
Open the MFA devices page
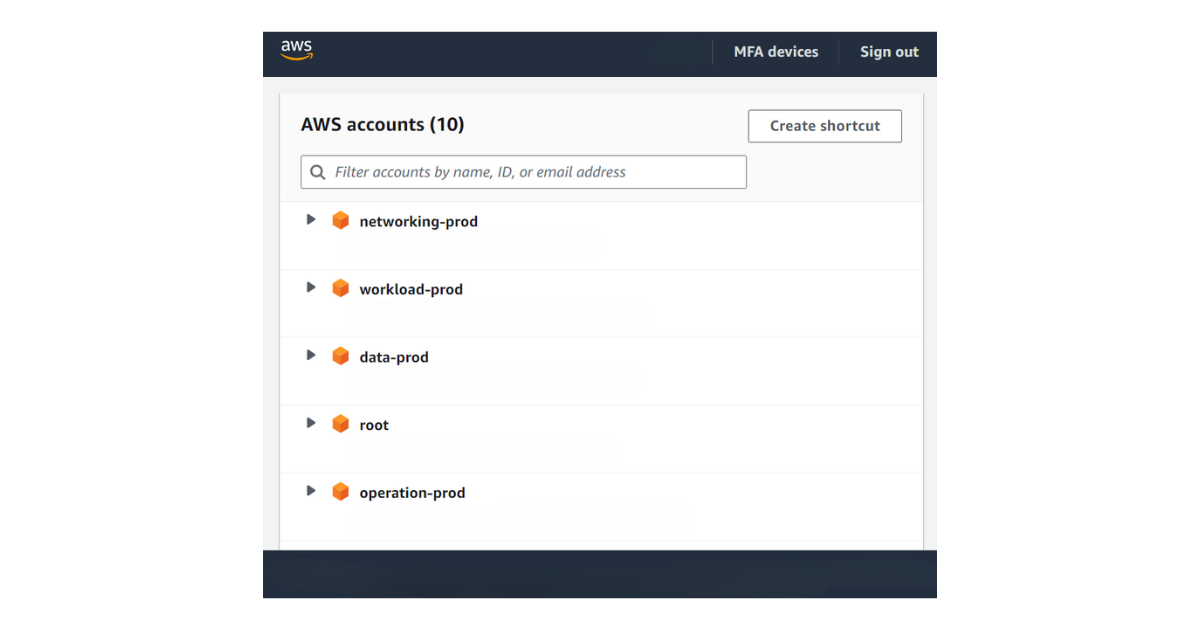(x=776, y=52)
